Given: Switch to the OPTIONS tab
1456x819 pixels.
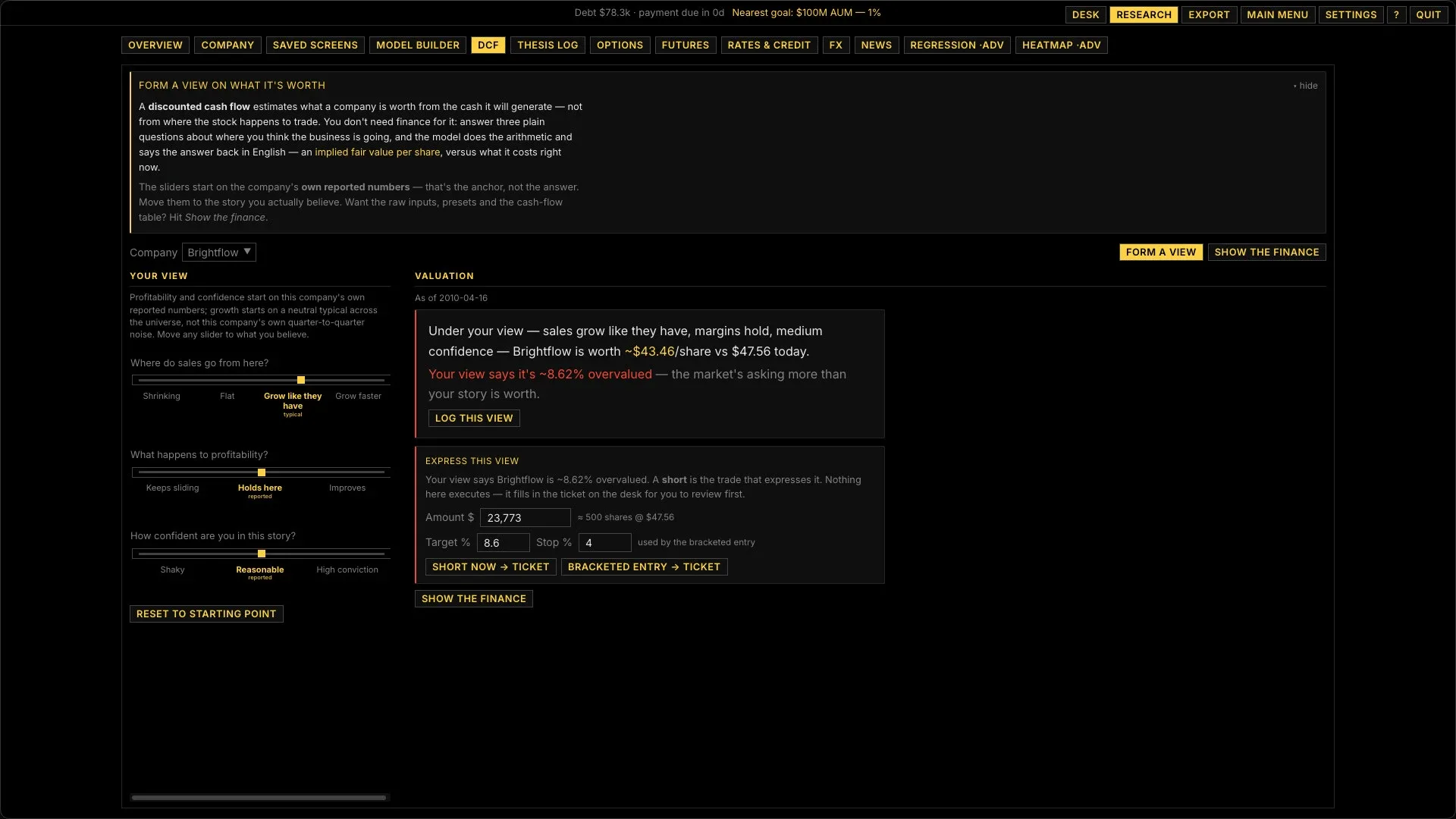Looking at the screenshot, I should pyautogui.click(x=620, y=45).
